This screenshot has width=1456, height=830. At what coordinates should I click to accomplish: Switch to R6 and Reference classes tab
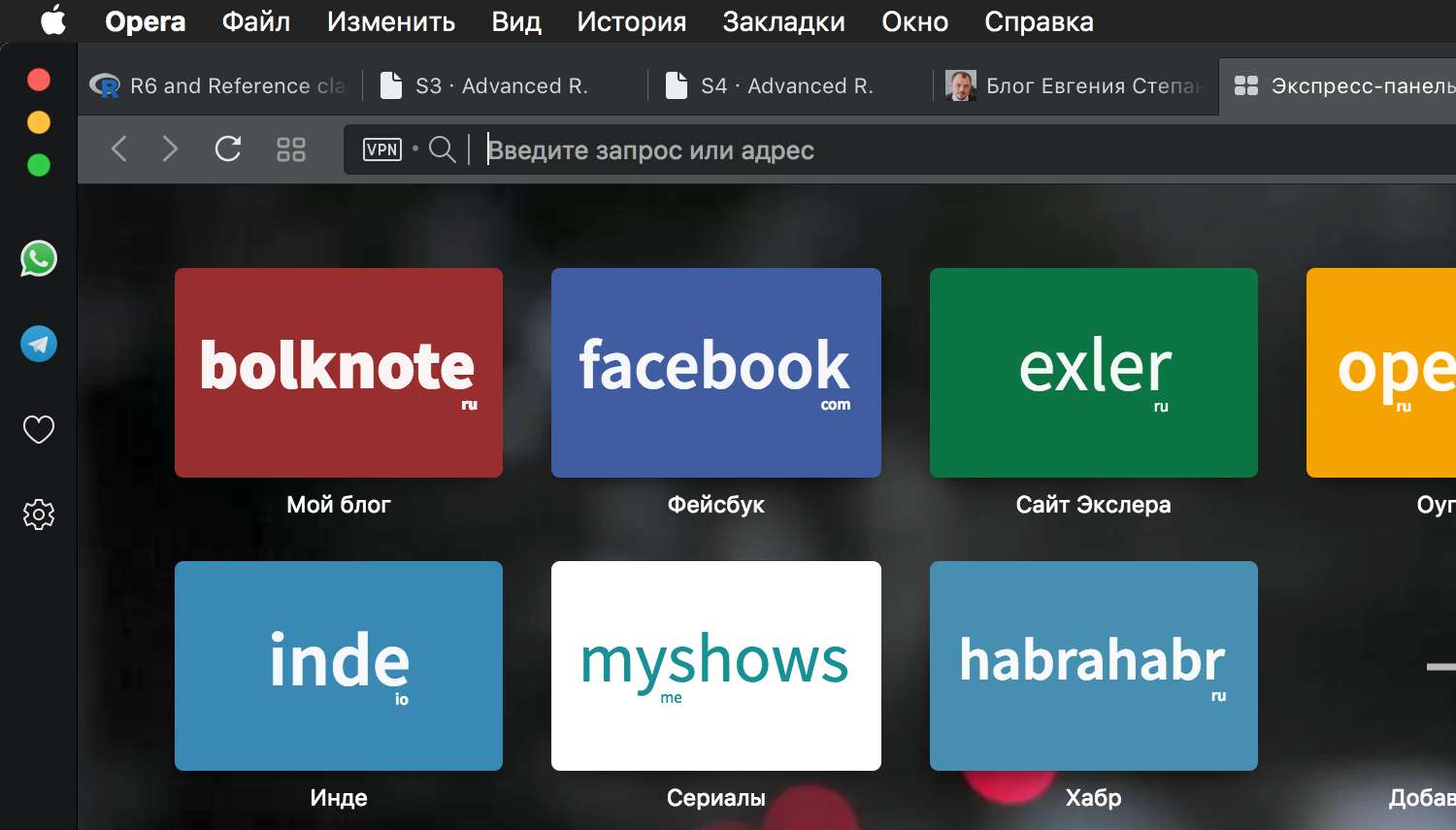[219, 85]
